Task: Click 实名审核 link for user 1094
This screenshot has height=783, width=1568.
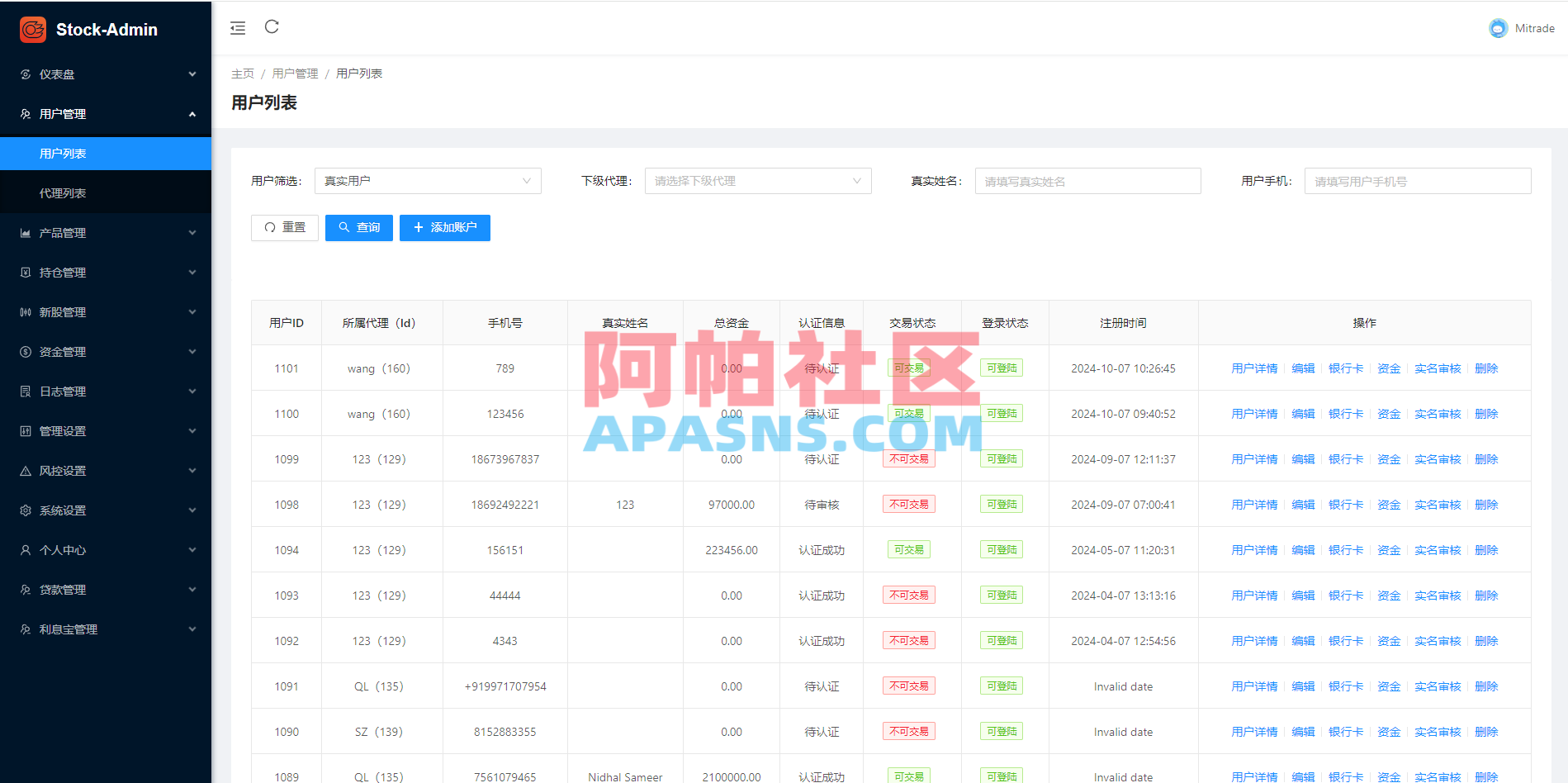Action: [x=1437, y=549]
